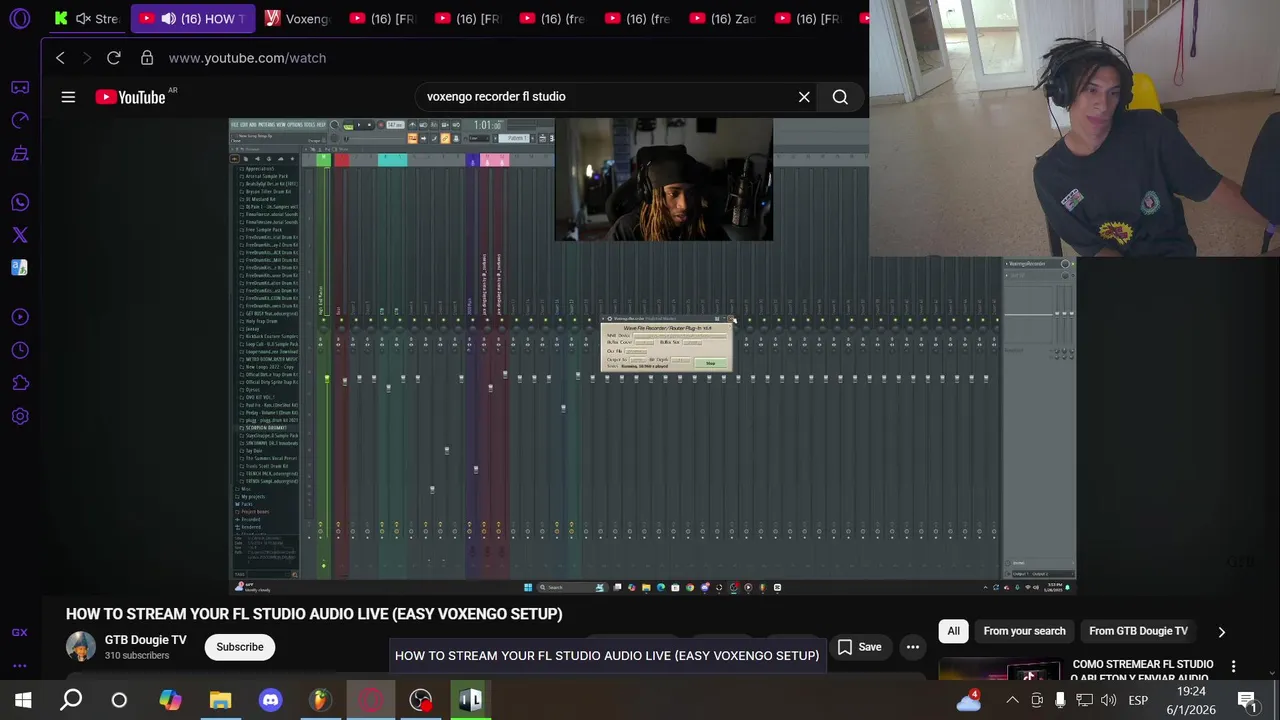Open the notification center icon

(1246, 700)
